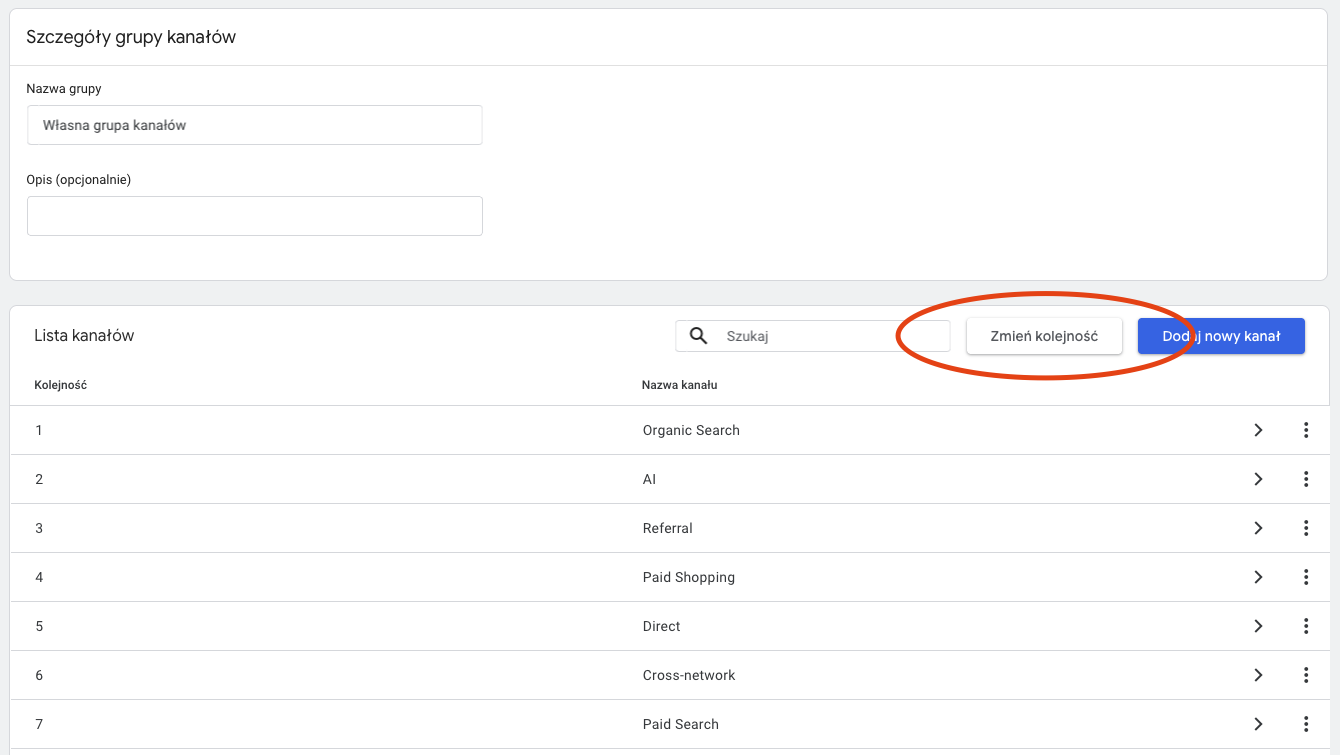The image size is (1340, 755).
Task: Open three-dot menu for Paid Search
Action: 1306,724
